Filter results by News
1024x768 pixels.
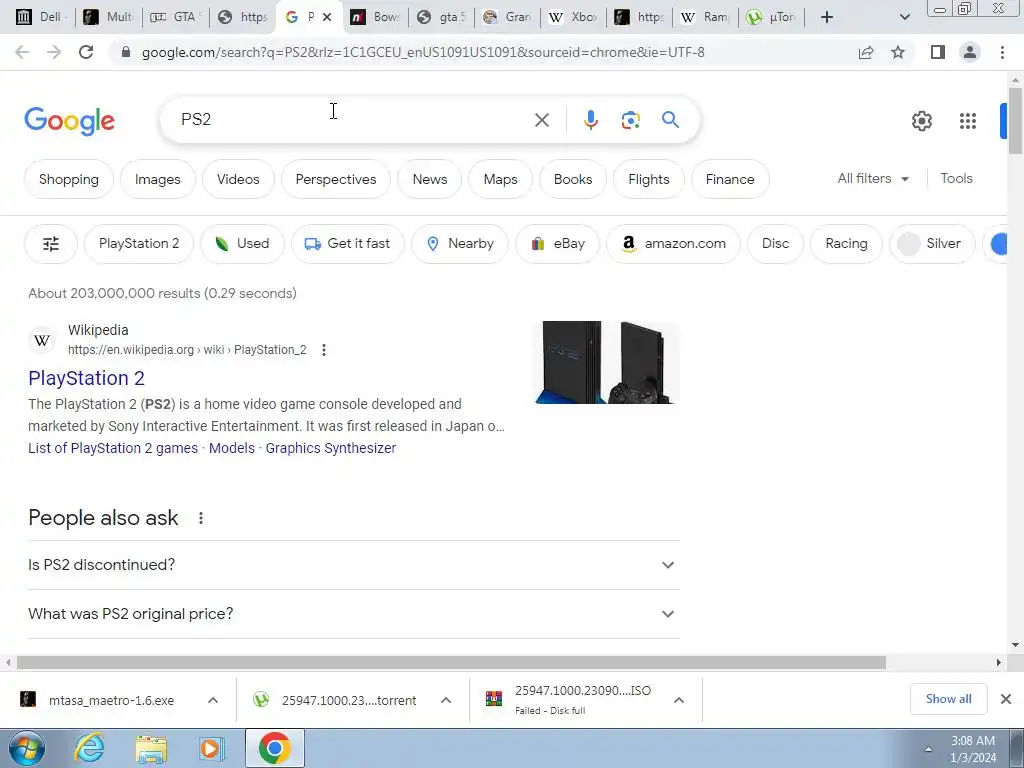click(x=430, y=179)
